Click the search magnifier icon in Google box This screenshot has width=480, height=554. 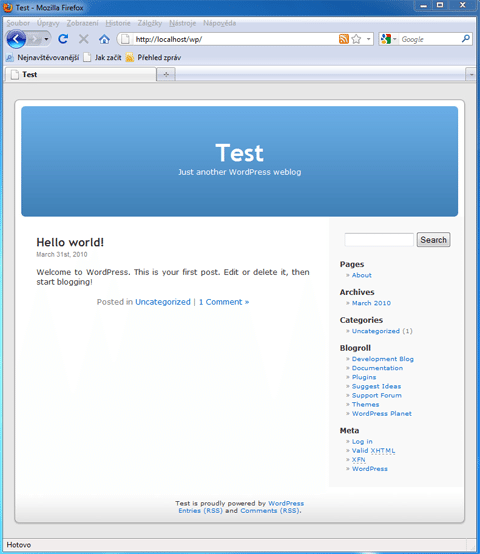(466, 39)
